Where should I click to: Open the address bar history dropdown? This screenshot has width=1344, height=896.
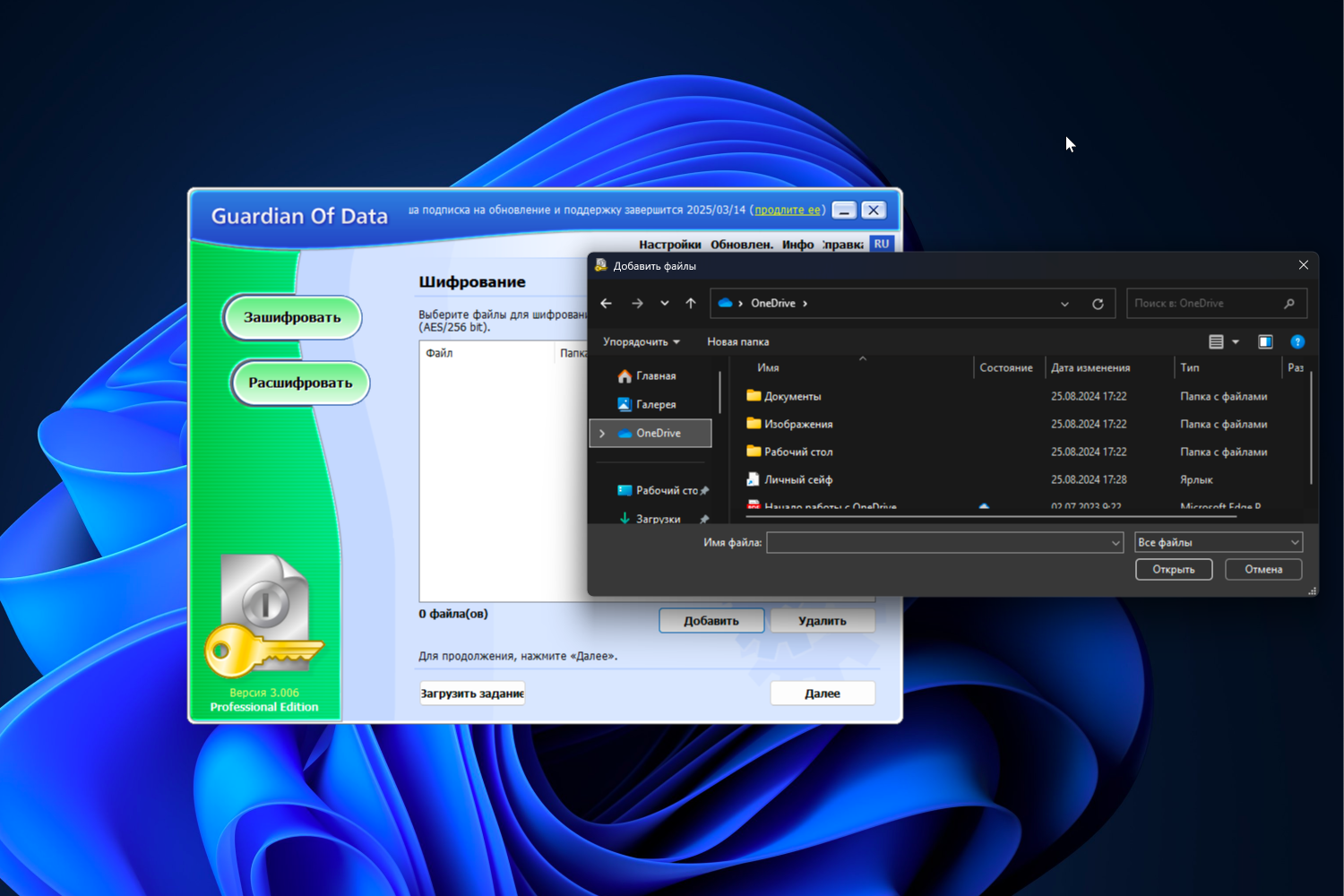pyautogui.click(x=1064, y=304)
